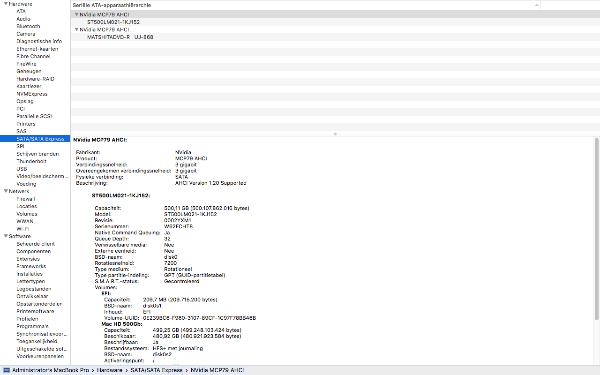The width and height of the screenshot is (600, 375).
Task: Select Installaties under Software
Action: pyautogui.click(x=29, y=274)
